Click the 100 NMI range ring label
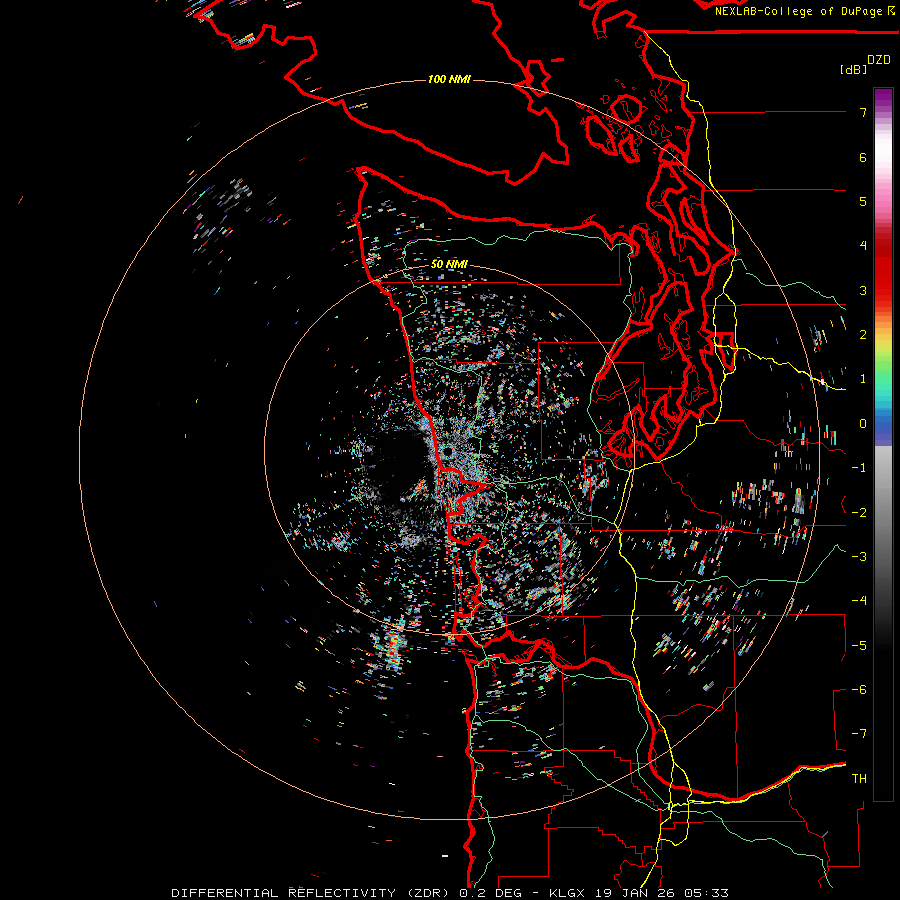The image size is (900, 900). 449,79
